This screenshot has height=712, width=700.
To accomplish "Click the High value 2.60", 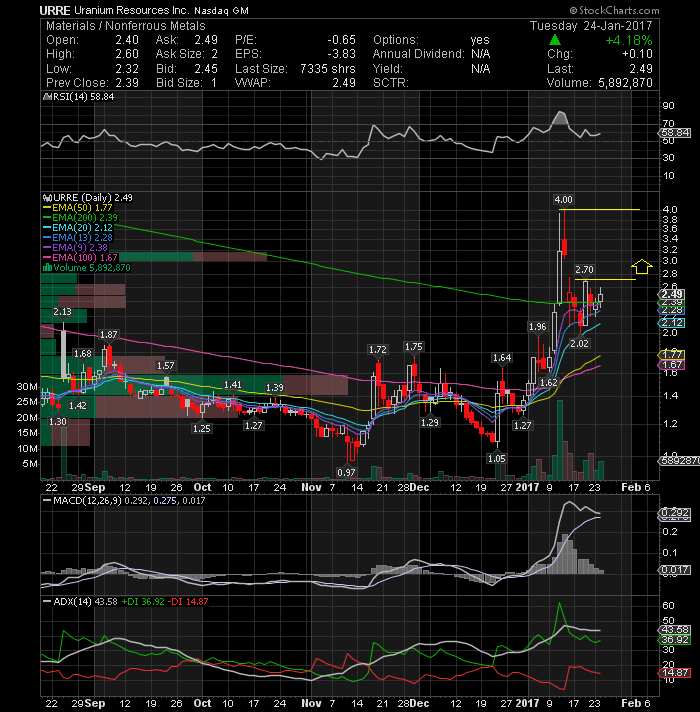I will [x=127, y=54].
